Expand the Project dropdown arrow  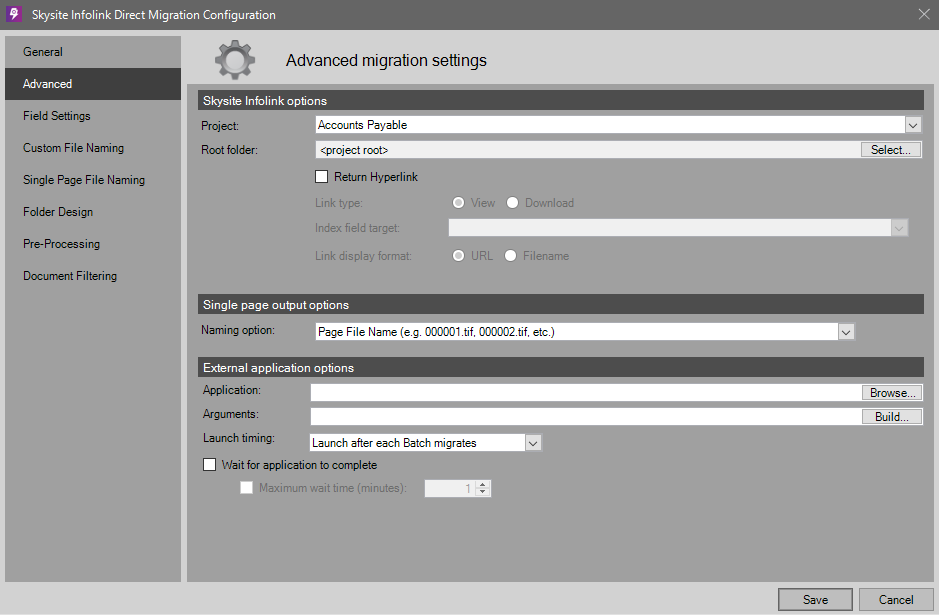click(913, 125)
